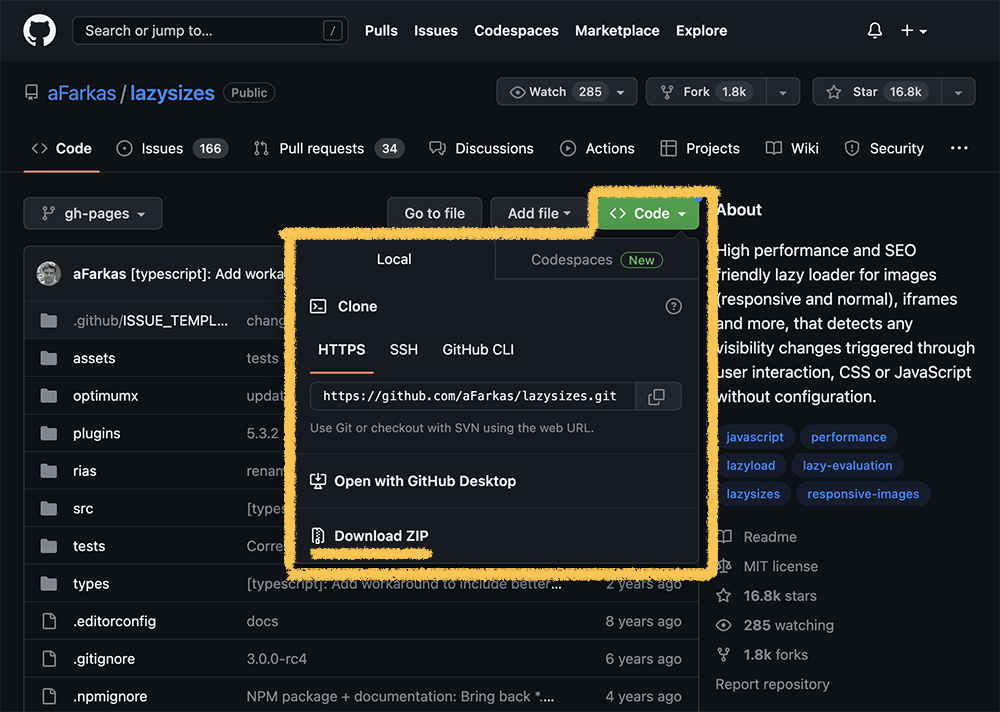Open the Projects tab
1000x712 pixels.
(700, 149)
